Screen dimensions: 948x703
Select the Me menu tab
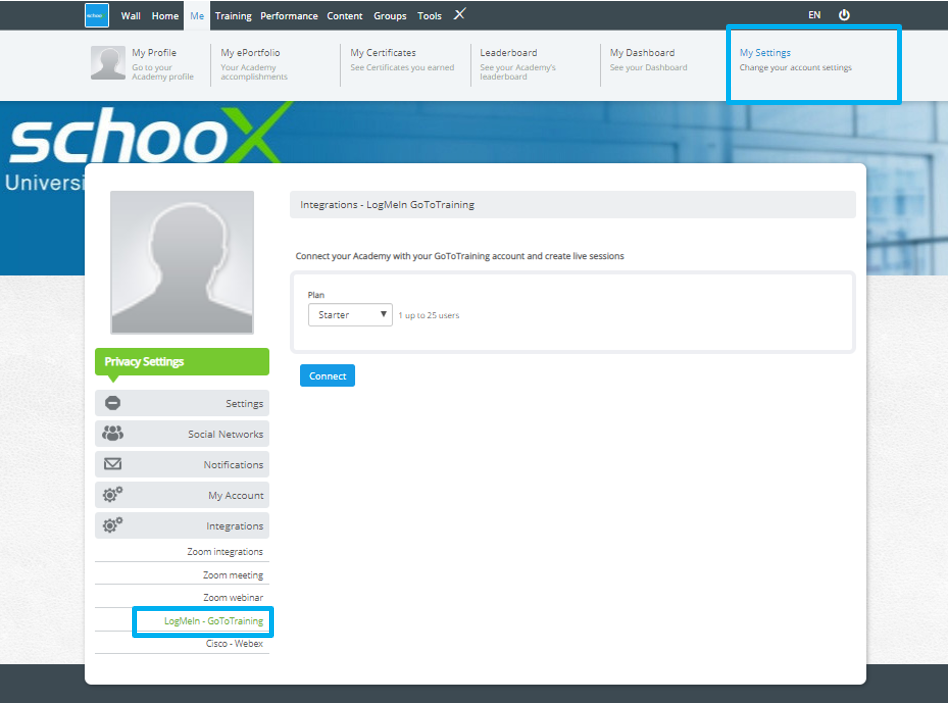pyautogui.click(x=197, y=16)
